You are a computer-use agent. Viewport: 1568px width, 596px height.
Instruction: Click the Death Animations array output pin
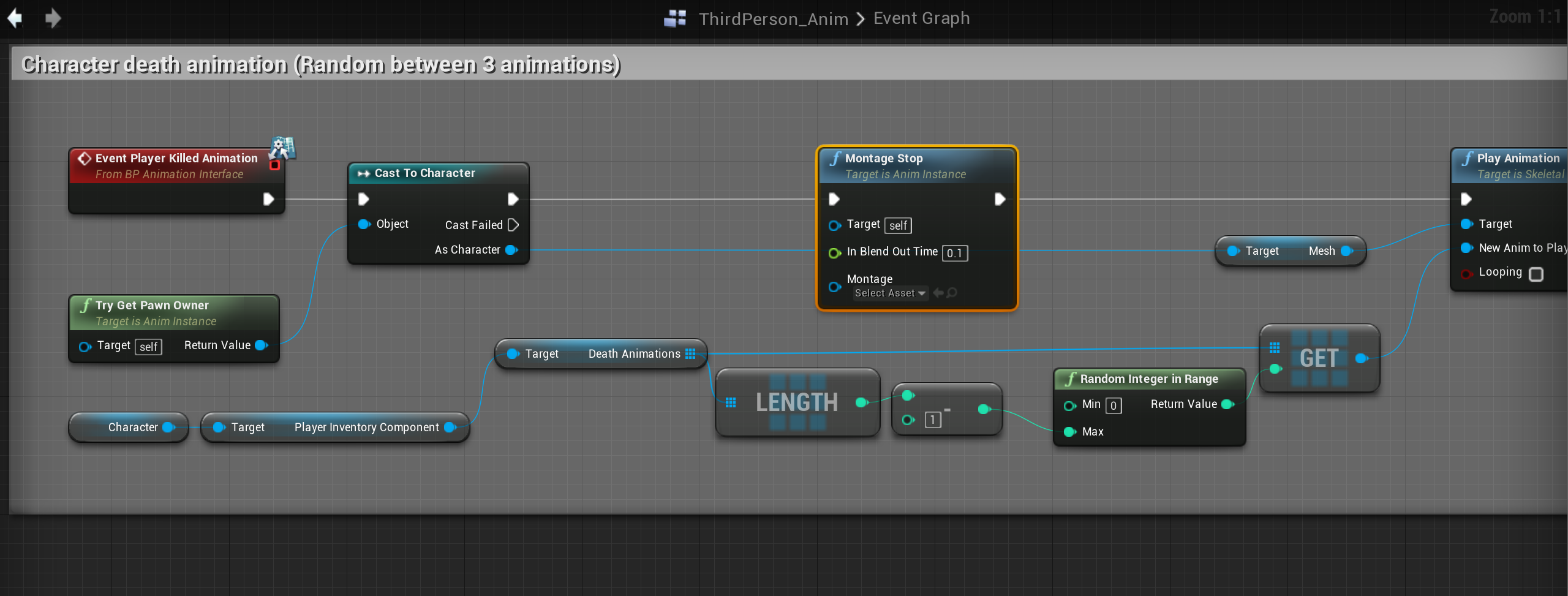[690, 354]
